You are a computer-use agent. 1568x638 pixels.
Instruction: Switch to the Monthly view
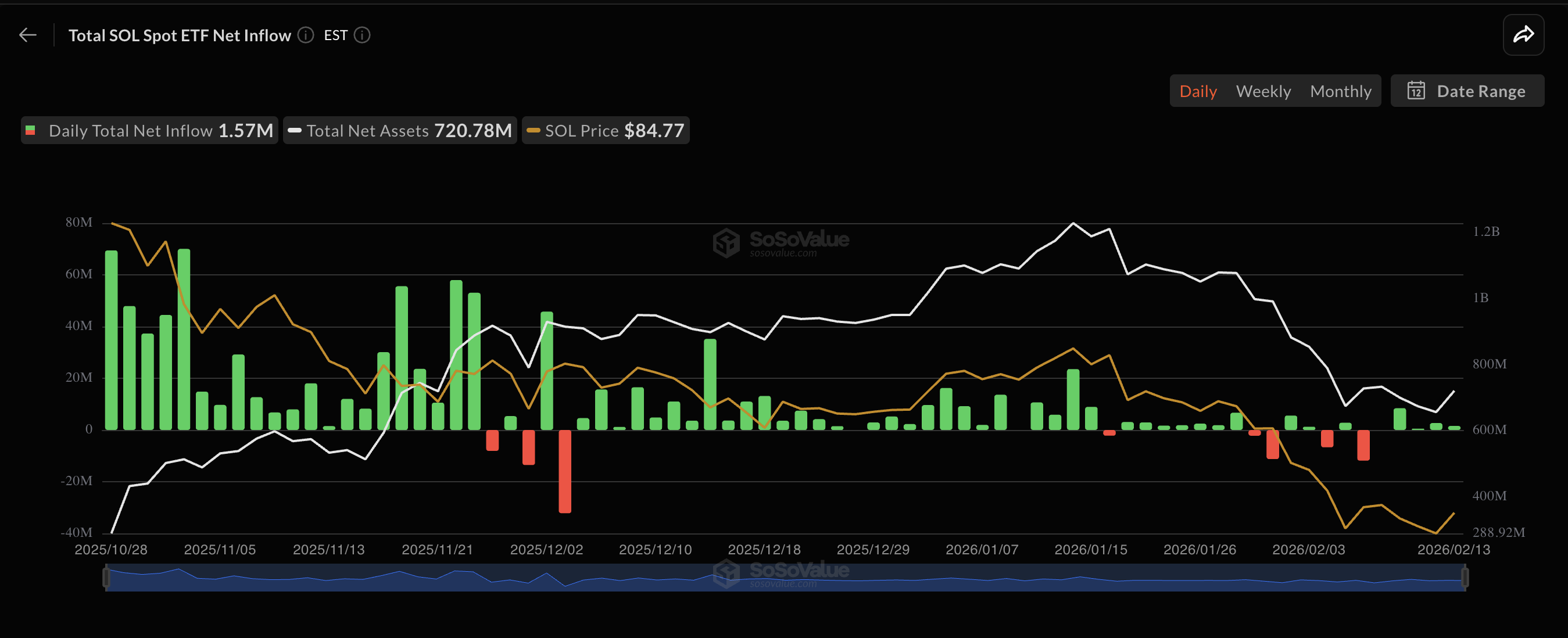coord(1340,91)
